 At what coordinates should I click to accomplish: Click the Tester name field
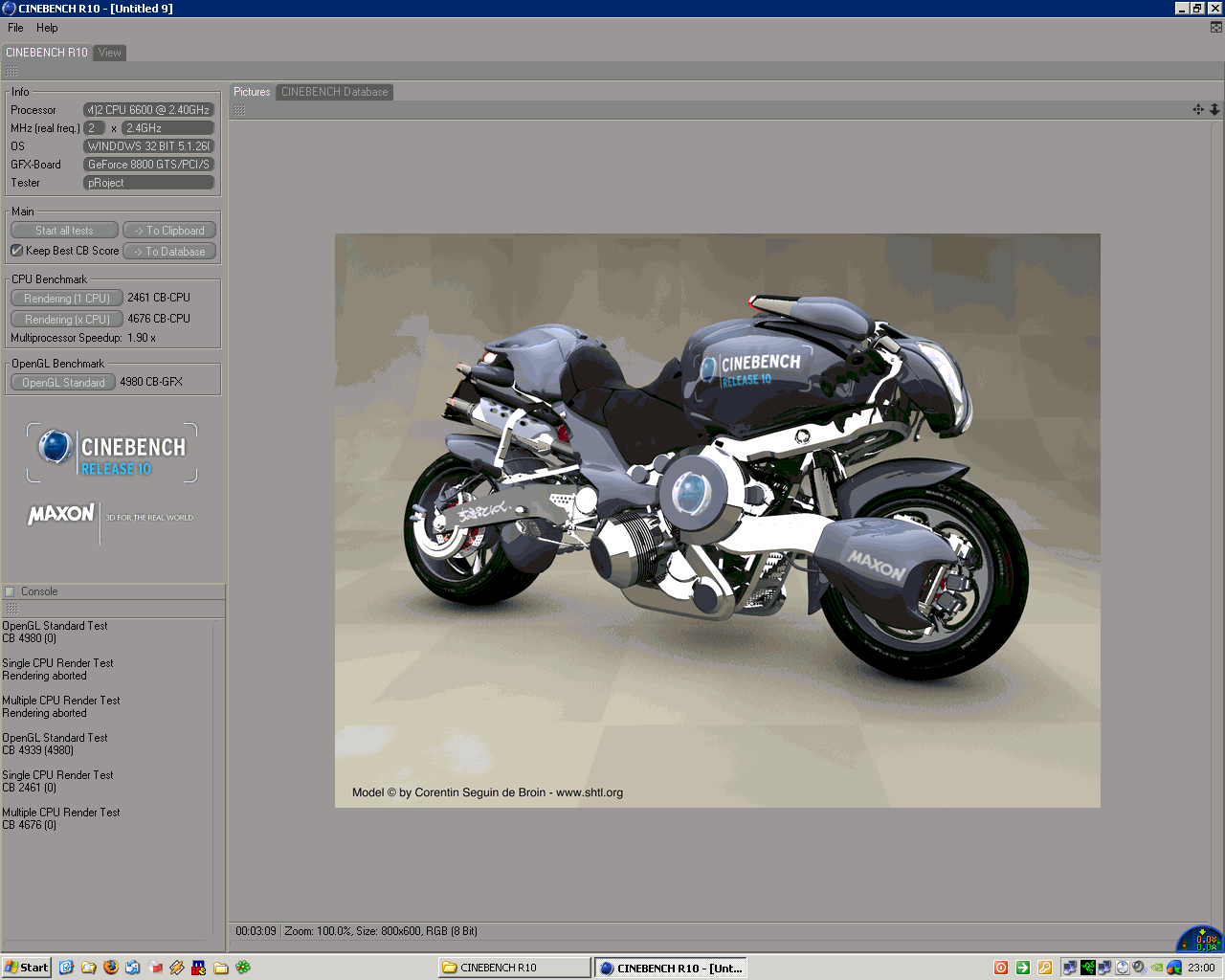pos(148,183)
